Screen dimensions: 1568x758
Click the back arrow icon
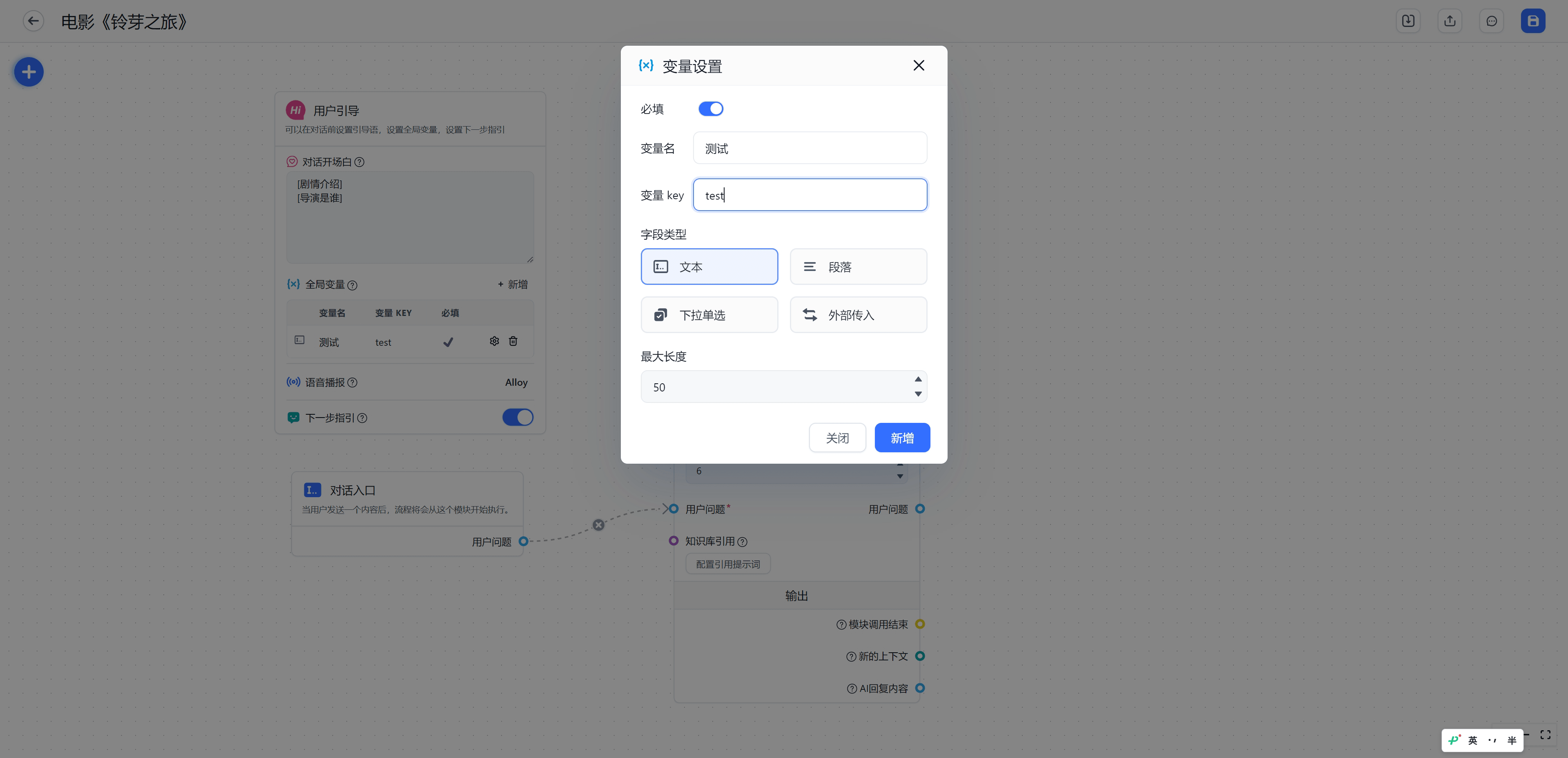coord(33,21)
